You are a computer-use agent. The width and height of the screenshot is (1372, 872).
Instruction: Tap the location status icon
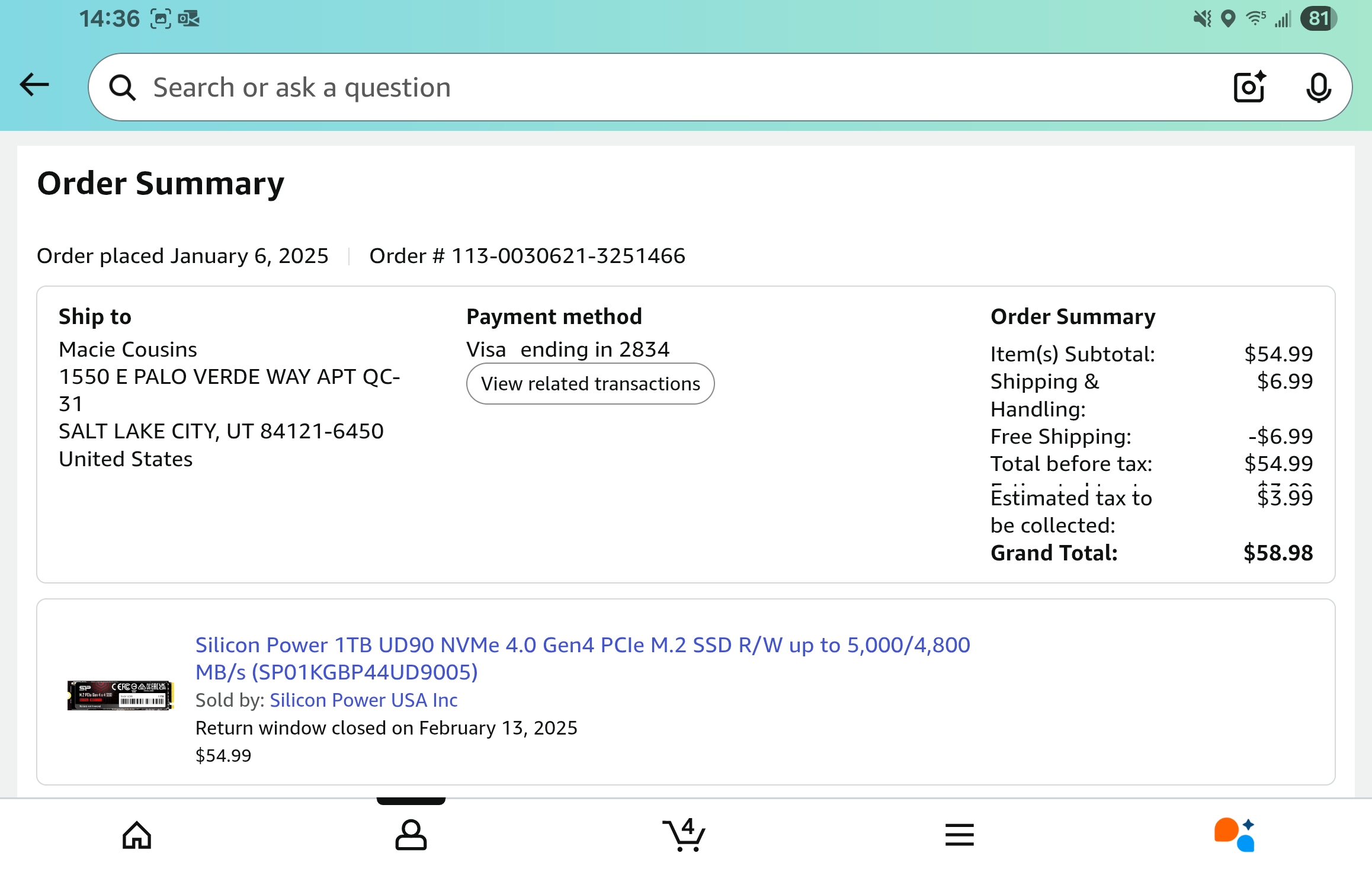click(1228, 19)
